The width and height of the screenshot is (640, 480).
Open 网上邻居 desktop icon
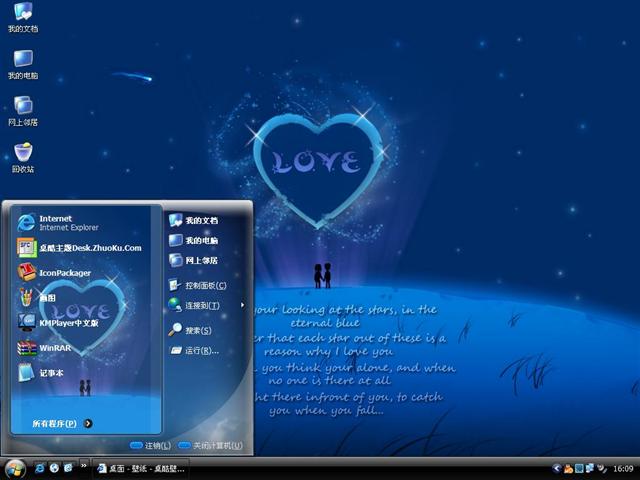[23, 111]
